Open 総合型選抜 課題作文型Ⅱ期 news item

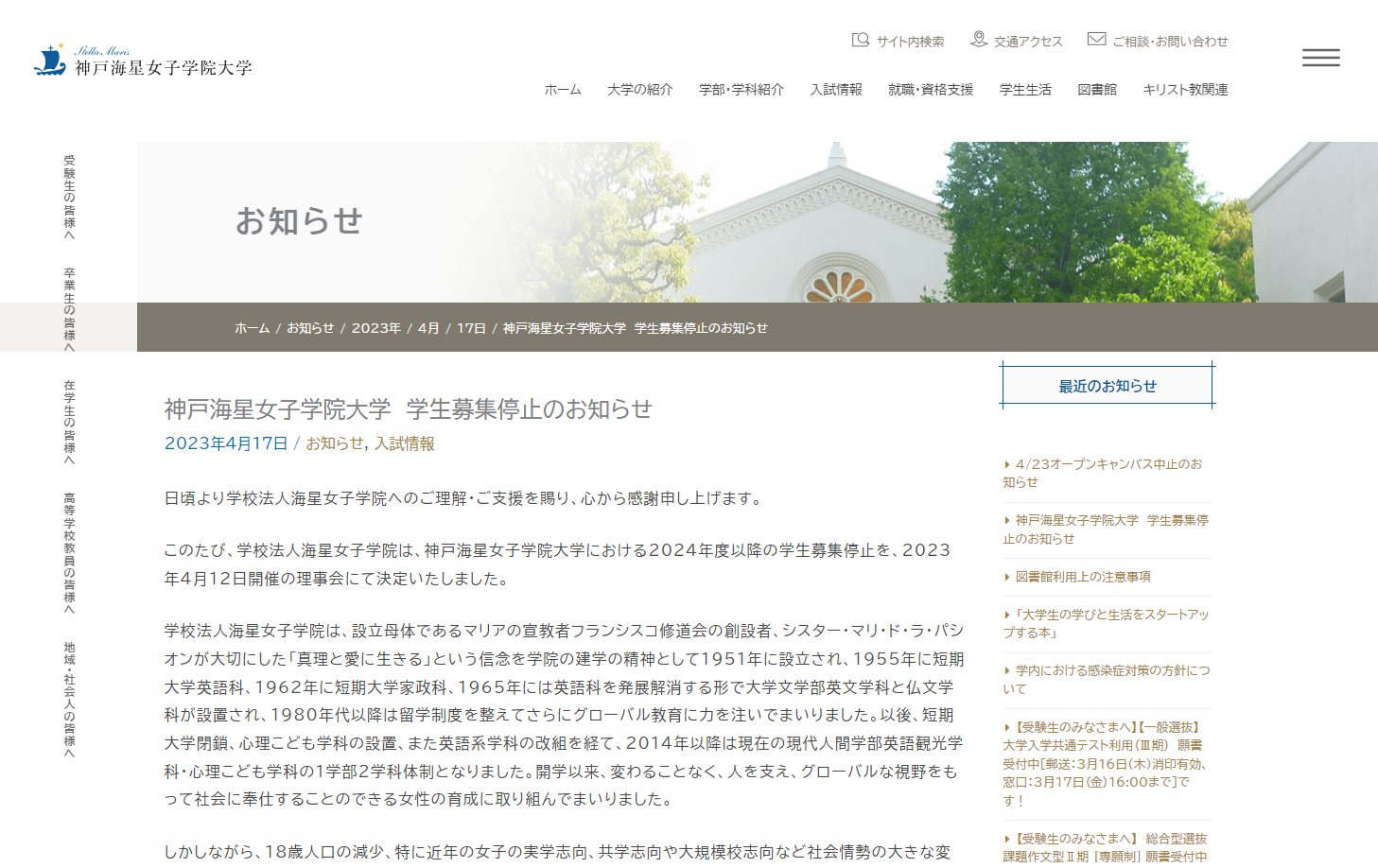click(x=1105, y=847)
